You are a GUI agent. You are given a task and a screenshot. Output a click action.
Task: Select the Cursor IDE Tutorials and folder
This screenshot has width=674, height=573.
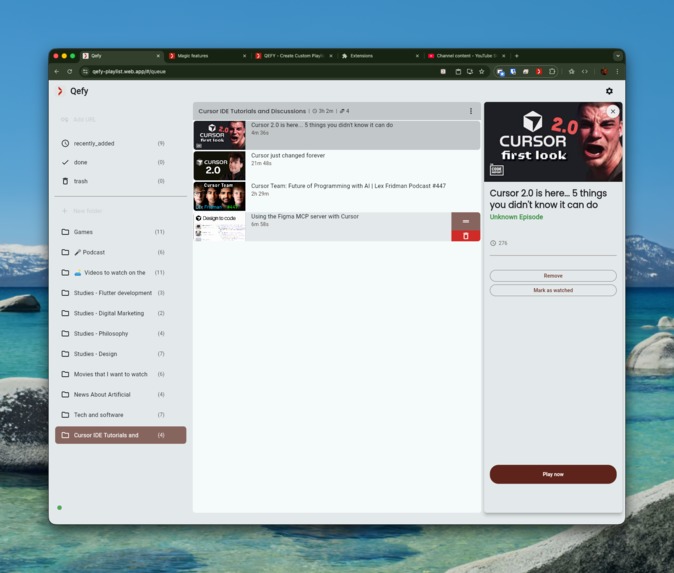[120, 435]
